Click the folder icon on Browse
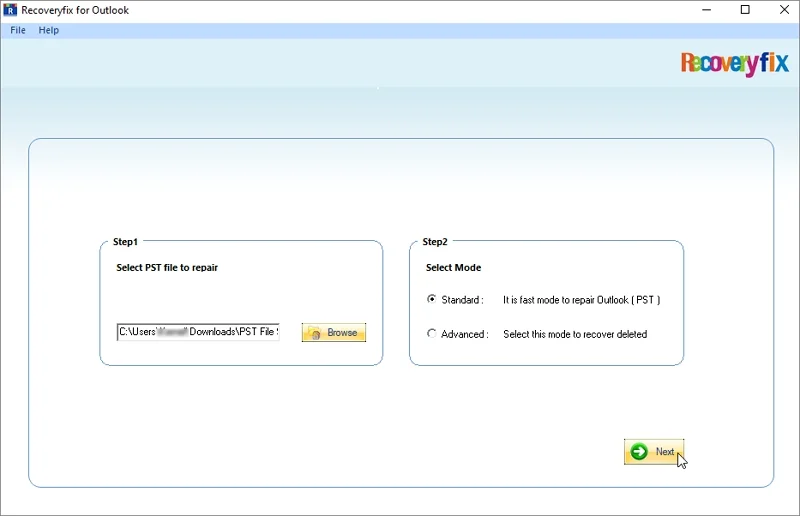The image size is (800, 516). (x=314, y=333)
